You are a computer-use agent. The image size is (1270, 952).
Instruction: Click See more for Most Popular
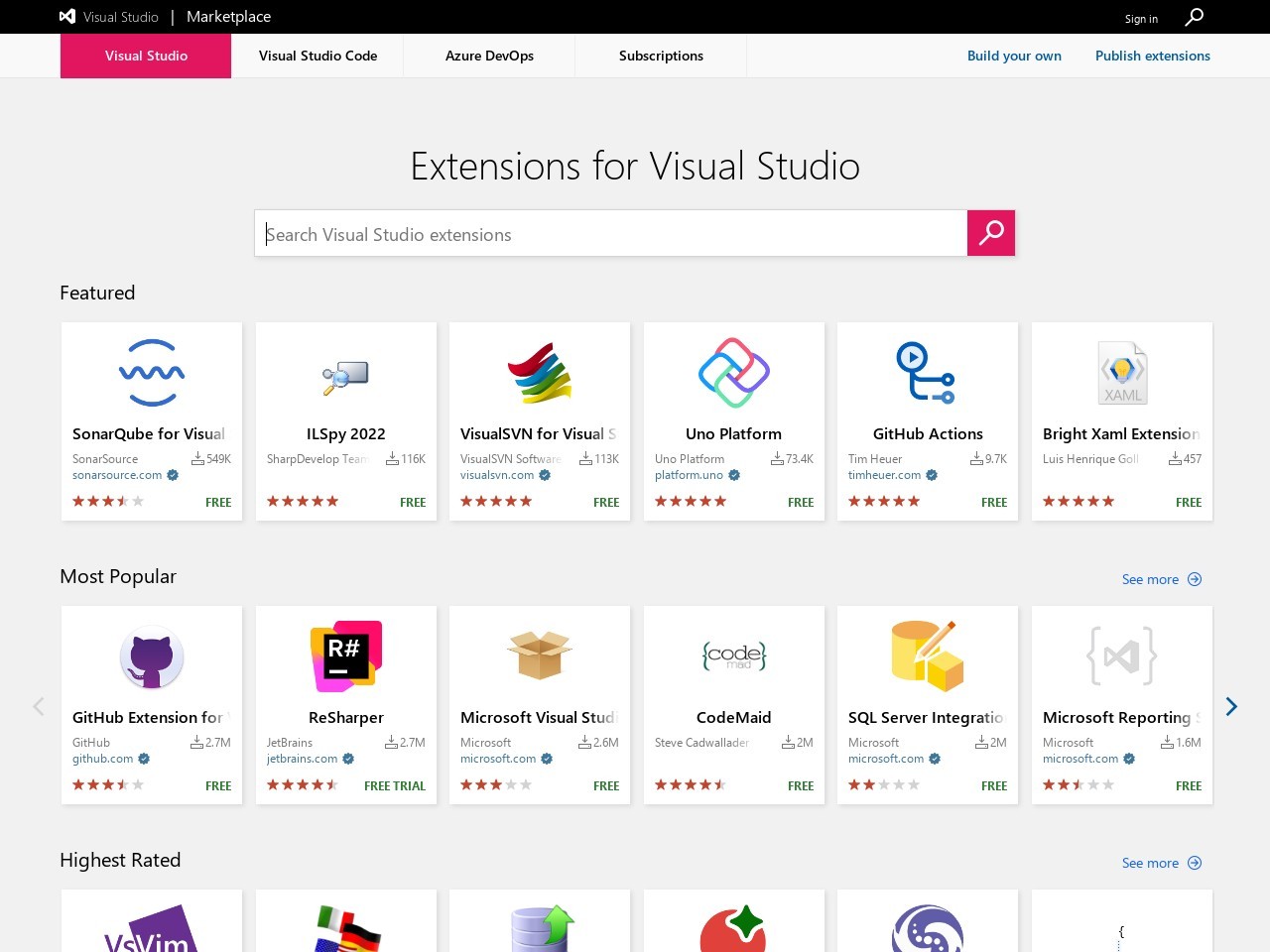[x=1150, y=579]
